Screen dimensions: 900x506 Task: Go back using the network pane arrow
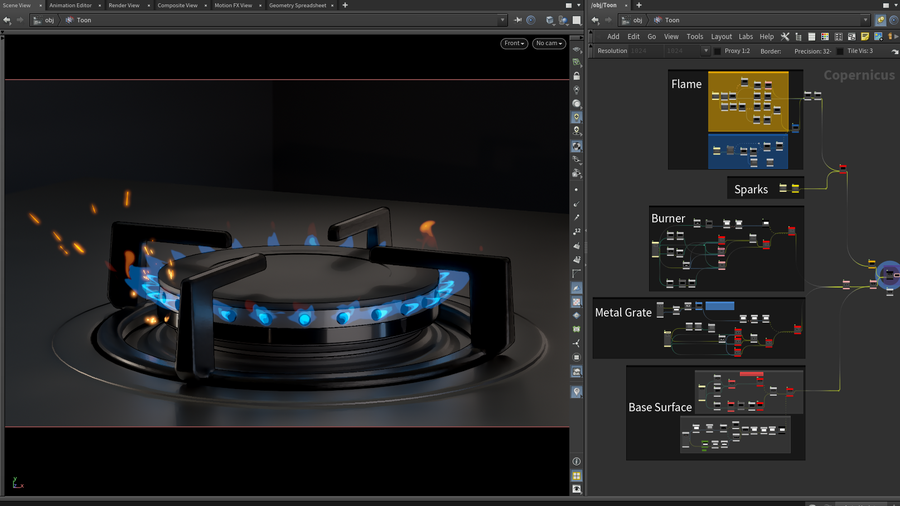click(x=596, y=20)
